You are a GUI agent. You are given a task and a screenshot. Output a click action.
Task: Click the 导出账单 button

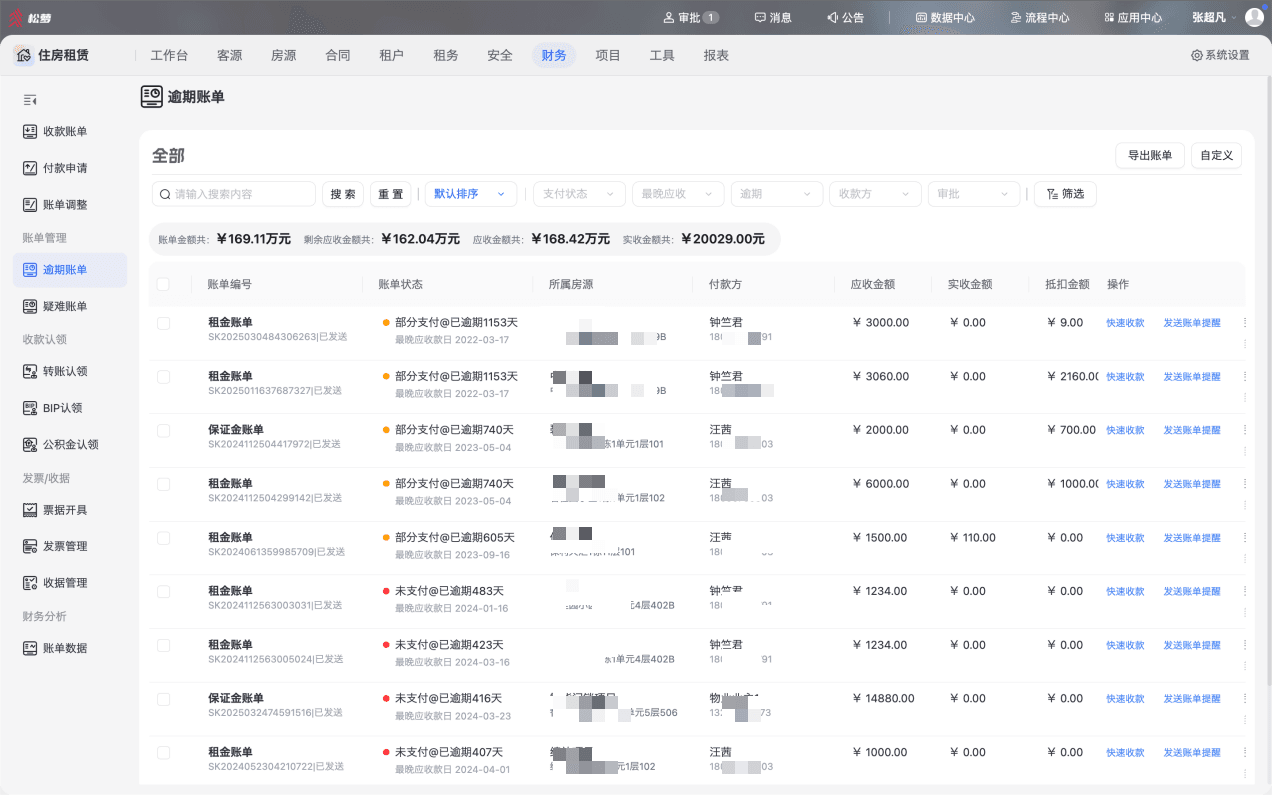[x=1150, y=155]
